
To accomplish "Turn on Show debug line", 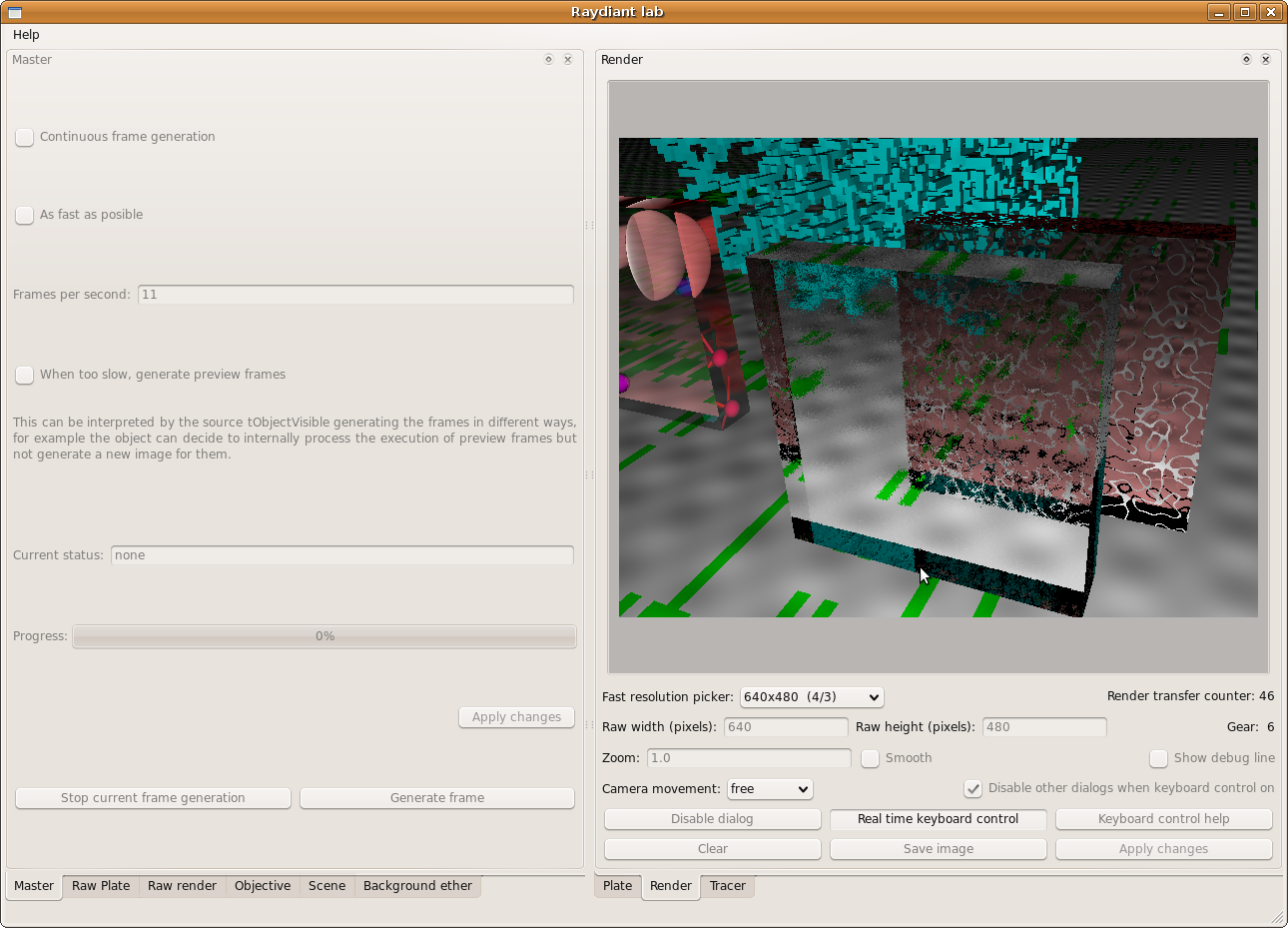I will (1158, 758).
